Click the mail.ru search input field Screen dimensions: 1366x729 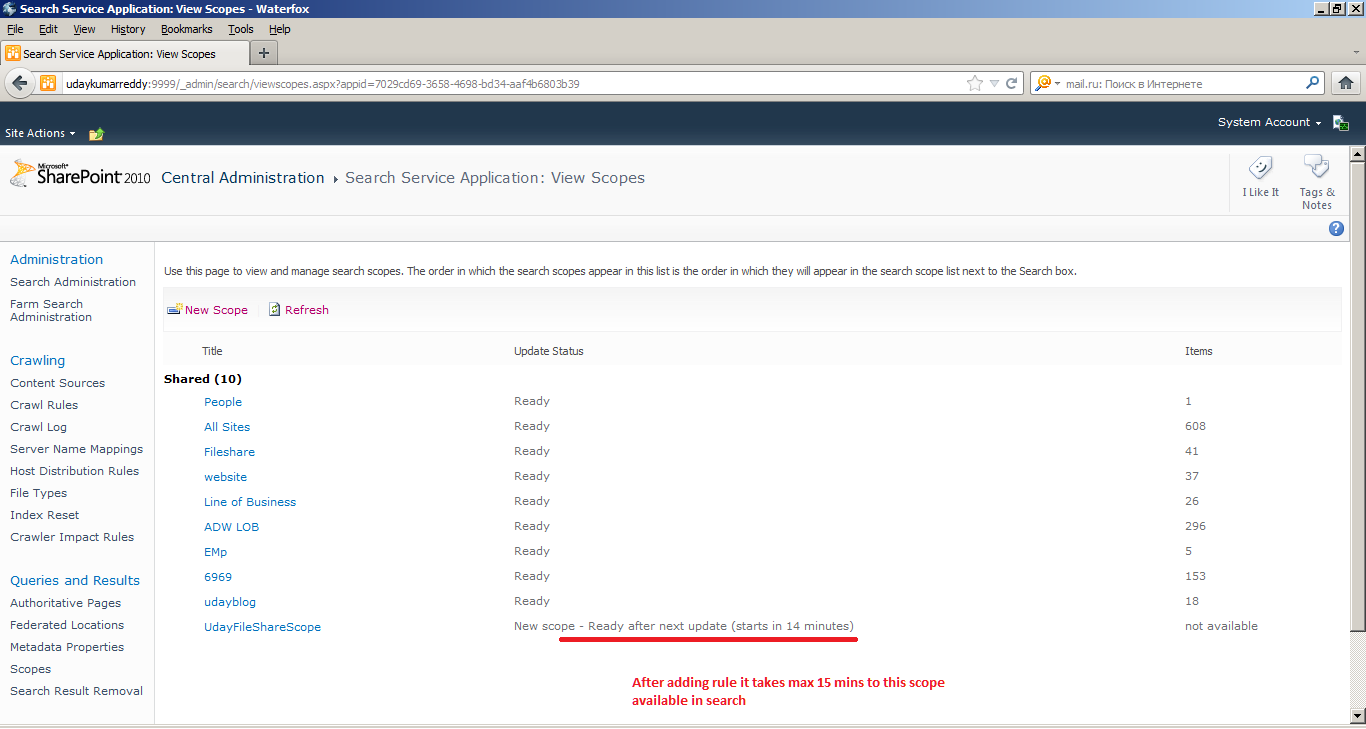click(x=1183, y=84)
